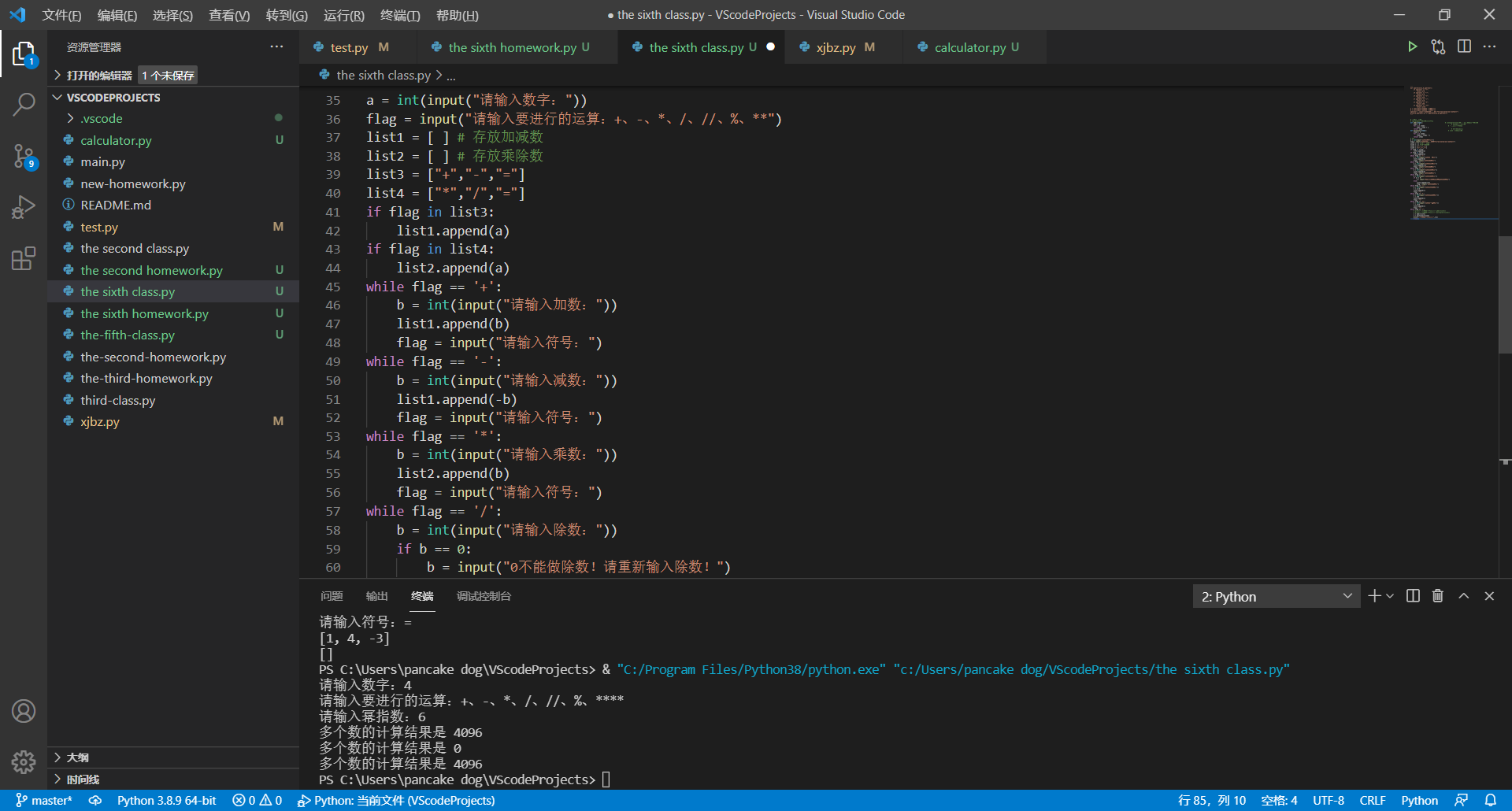Open the Accounts icon

[x=24, y=711]
